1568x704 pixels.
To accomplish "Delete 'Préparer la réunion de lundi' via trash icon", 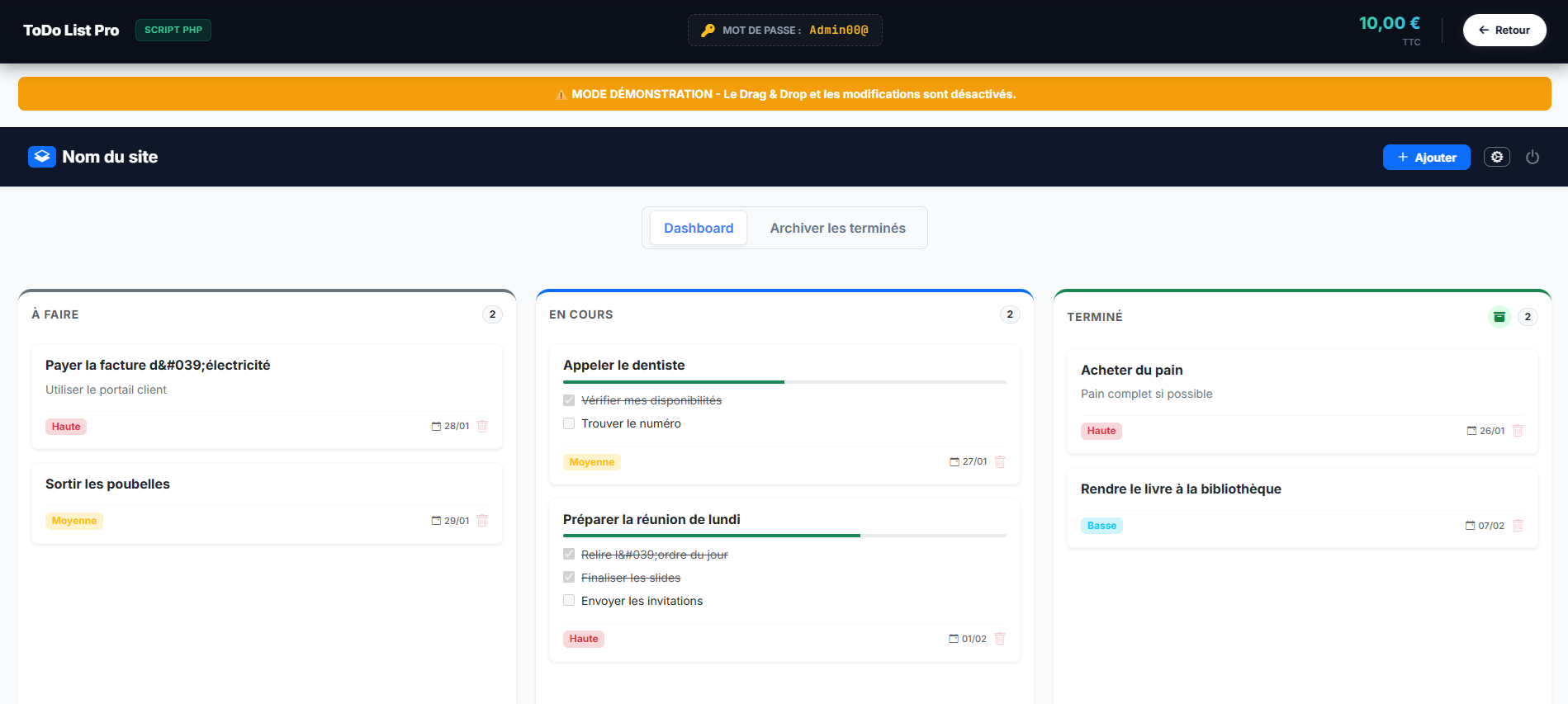I will pyautogui.click(x=1000, y=639).
